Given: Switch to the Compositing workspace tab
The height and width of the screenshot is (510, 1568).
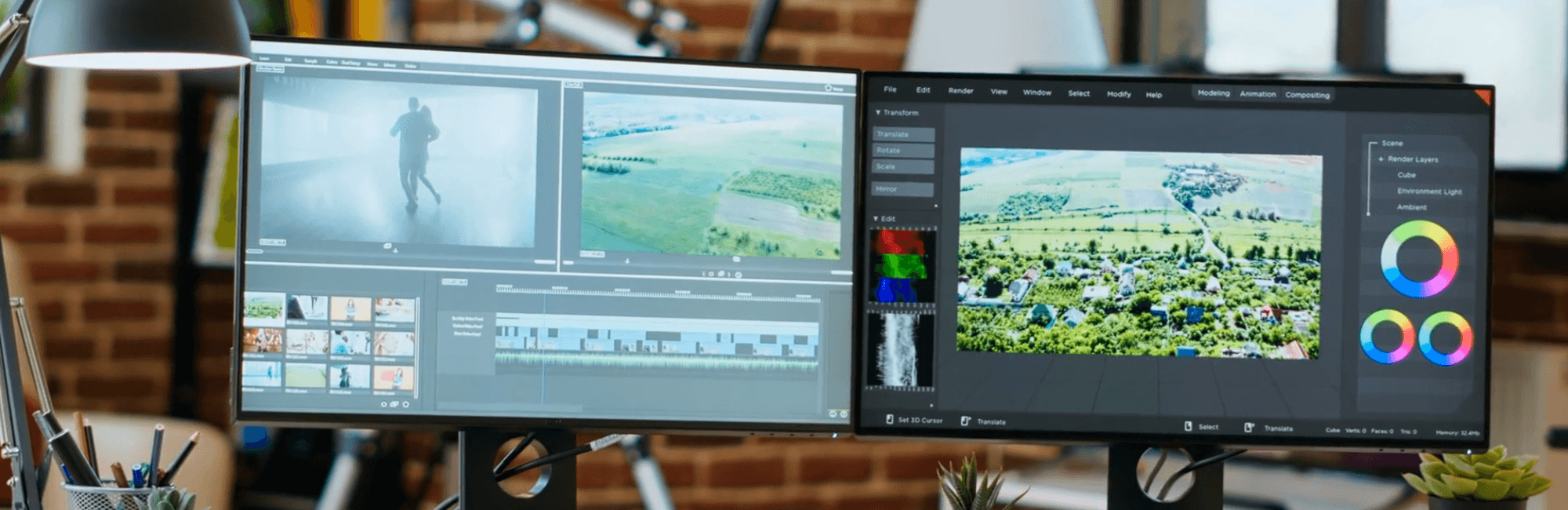Looking at the screenshot, I should click(1307, 95).
